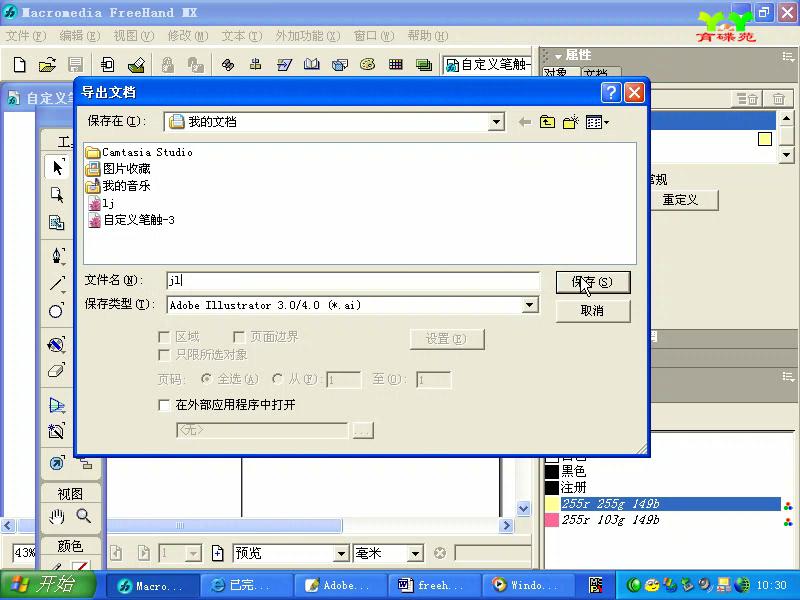Select the Pointer arrow tool
This screenshot has height=600, width=800.
[58, 167]
